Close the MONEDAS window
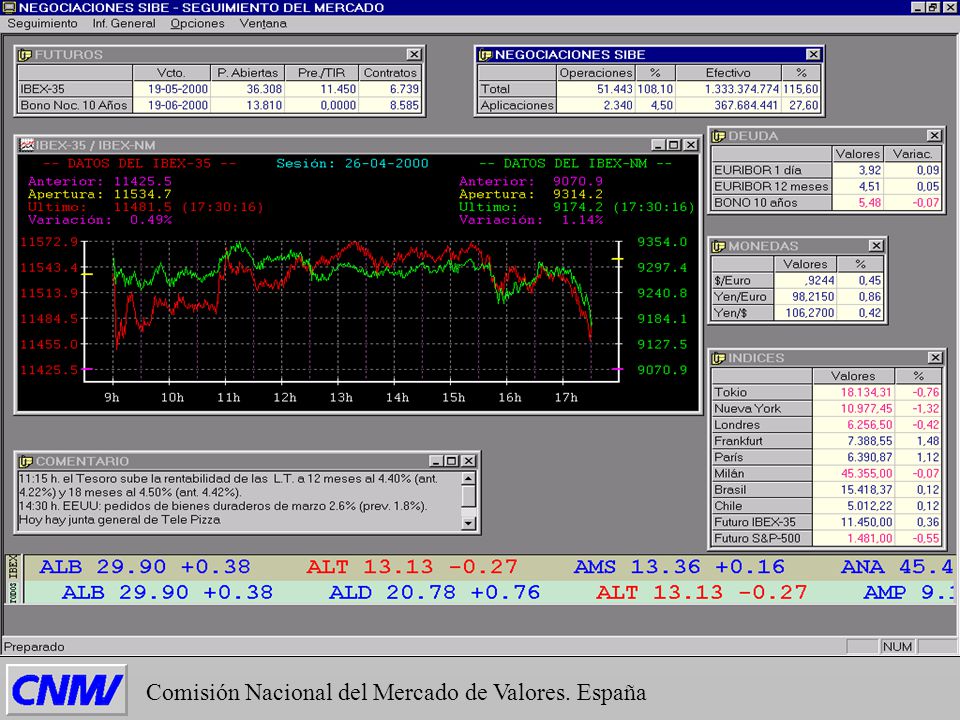The image size is (960, 720). click(x=876, y=246)
